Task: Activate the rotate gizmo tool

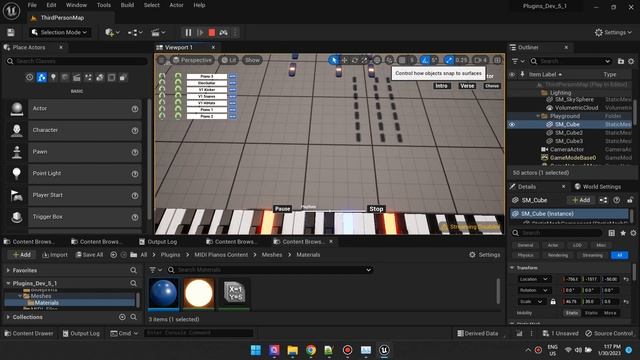Action: 355,60
